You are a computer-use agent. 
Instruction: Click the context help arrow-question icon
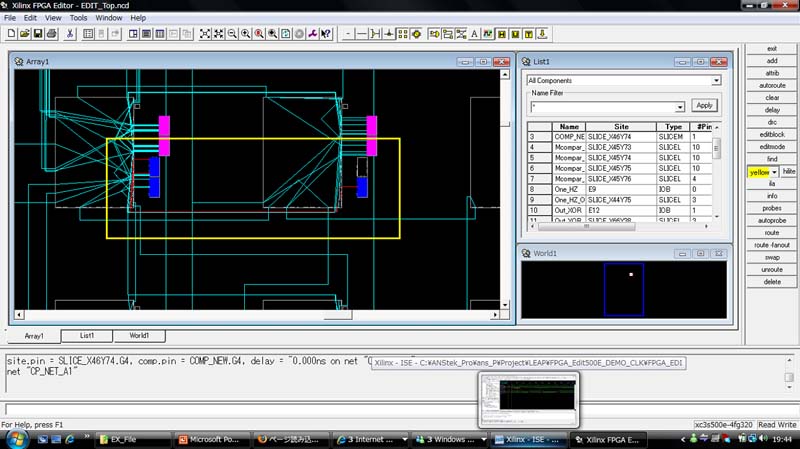326,34
